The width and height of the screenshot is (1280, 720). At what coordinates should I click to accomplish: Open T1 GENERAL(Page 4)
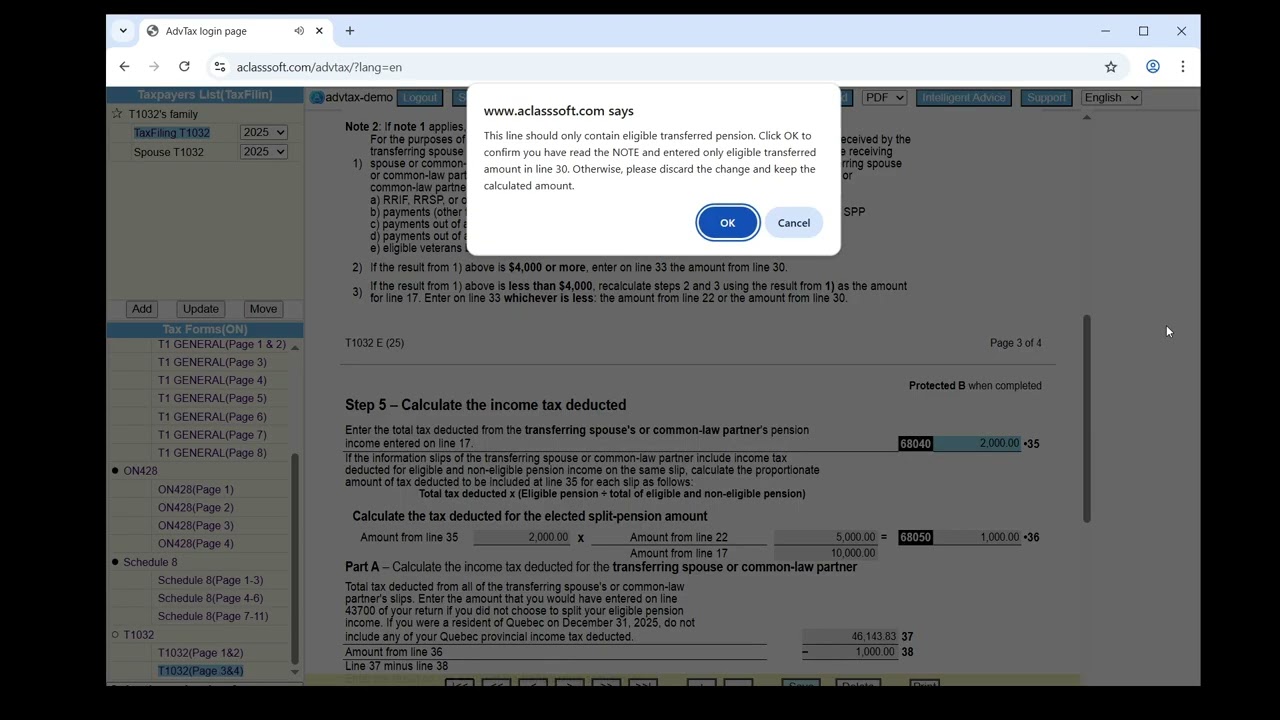point(212,380)
